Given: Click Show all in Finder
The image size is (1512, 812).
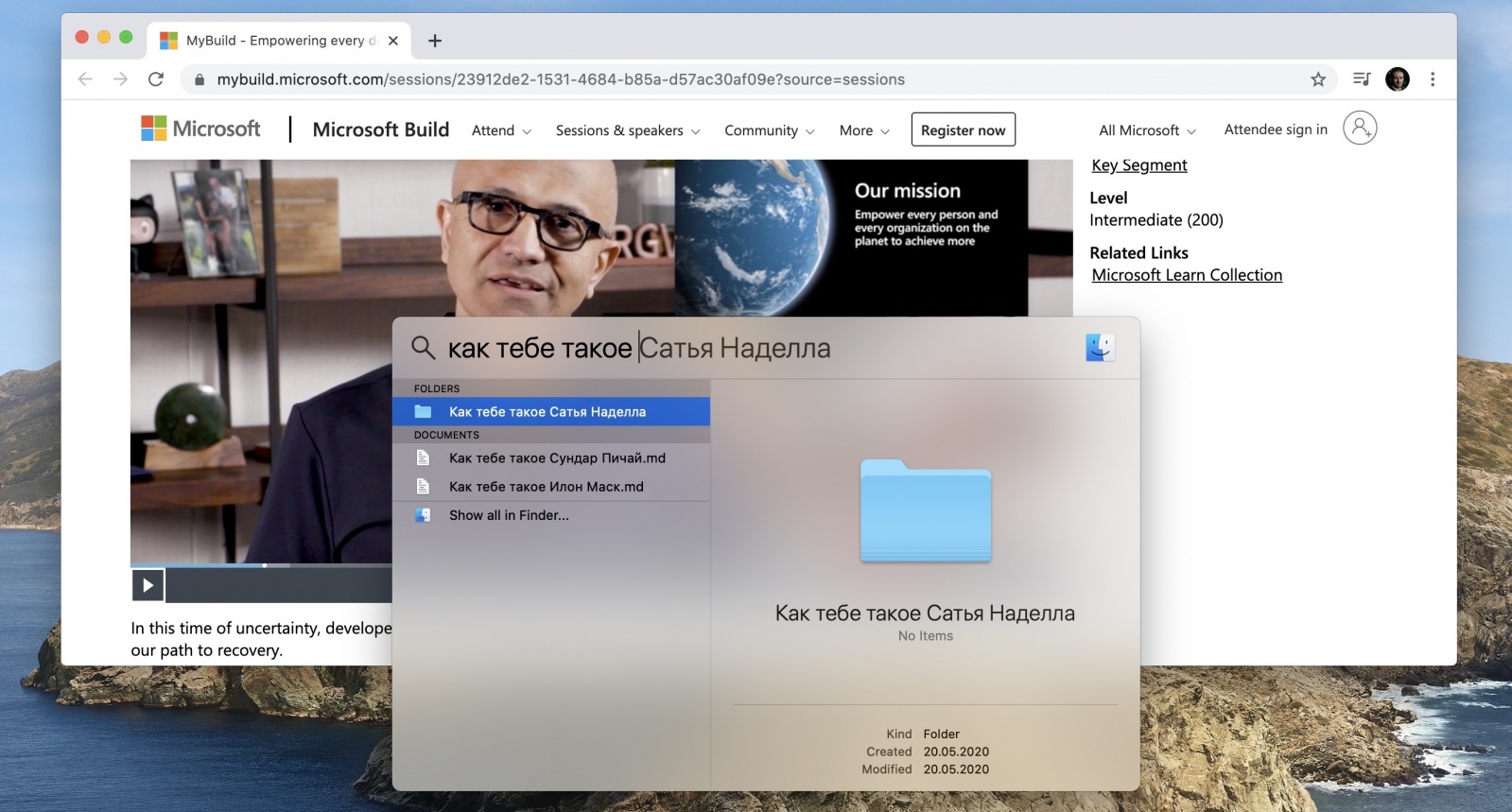Looking at the screenshot, I should tap(551, 515).
